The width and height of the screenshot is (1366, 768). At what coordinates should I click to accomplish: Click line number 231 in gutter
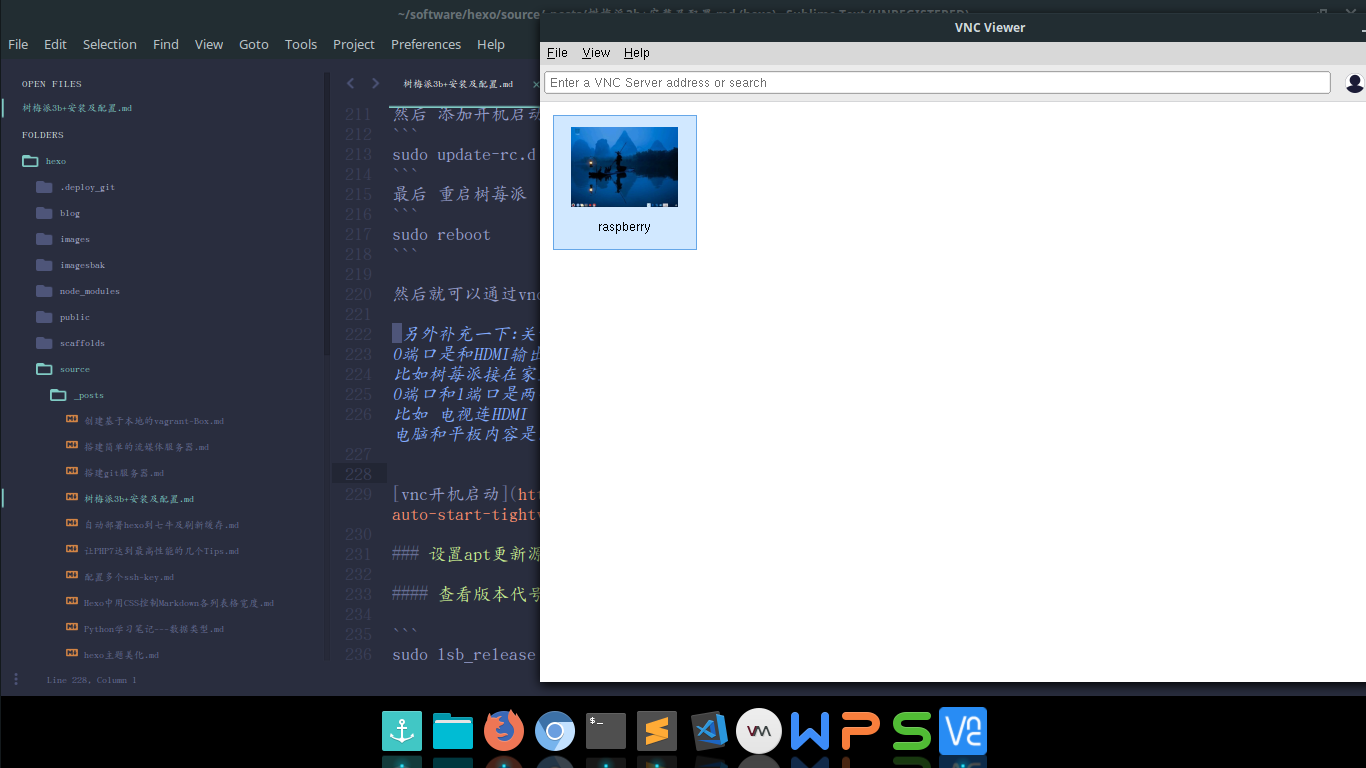(x=357, y=554)
